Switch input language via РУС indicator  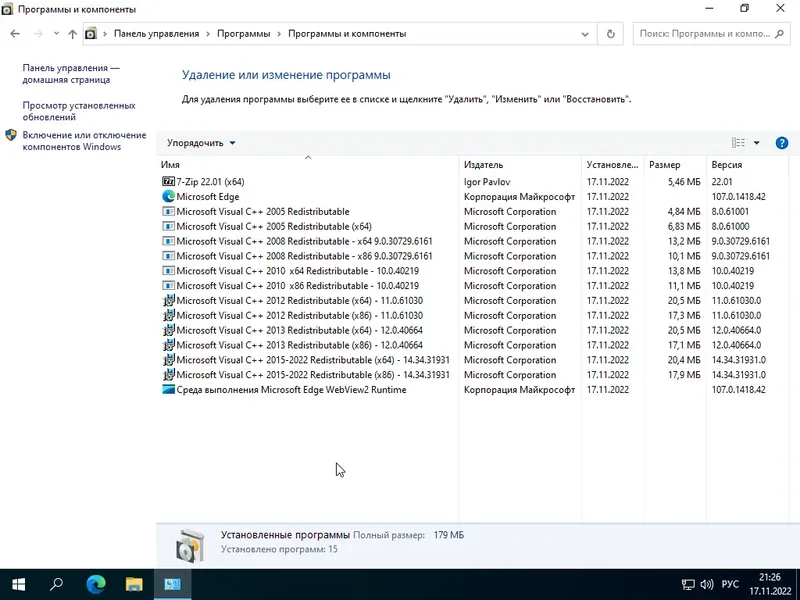click(730, 584)
